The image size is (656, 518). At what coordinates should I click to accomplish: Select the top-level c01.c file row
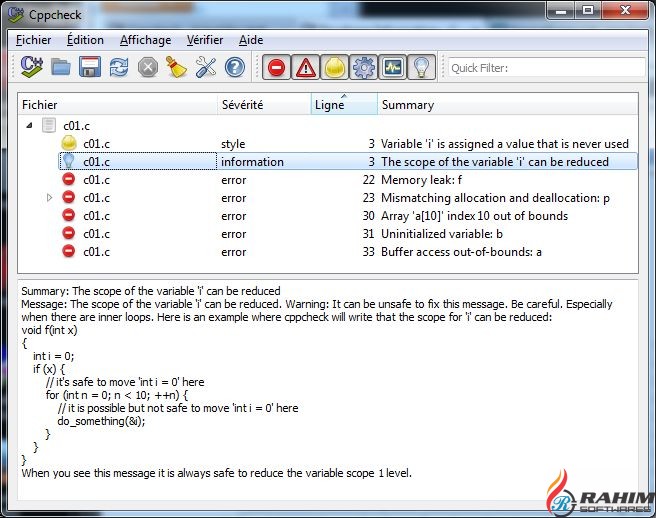328,126
